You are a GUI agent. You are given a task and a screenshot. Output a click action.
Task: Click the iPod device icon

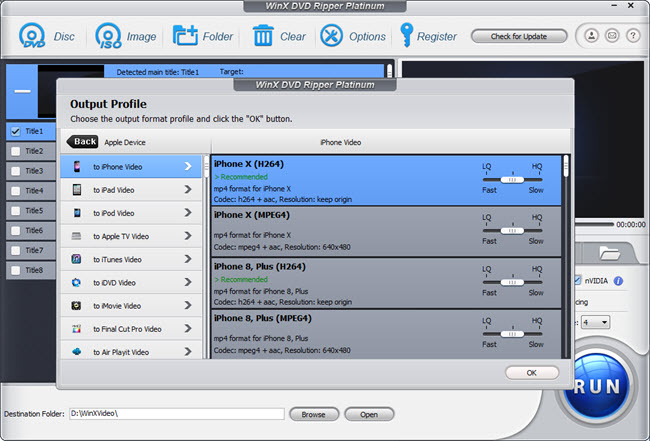pos(77,213)
